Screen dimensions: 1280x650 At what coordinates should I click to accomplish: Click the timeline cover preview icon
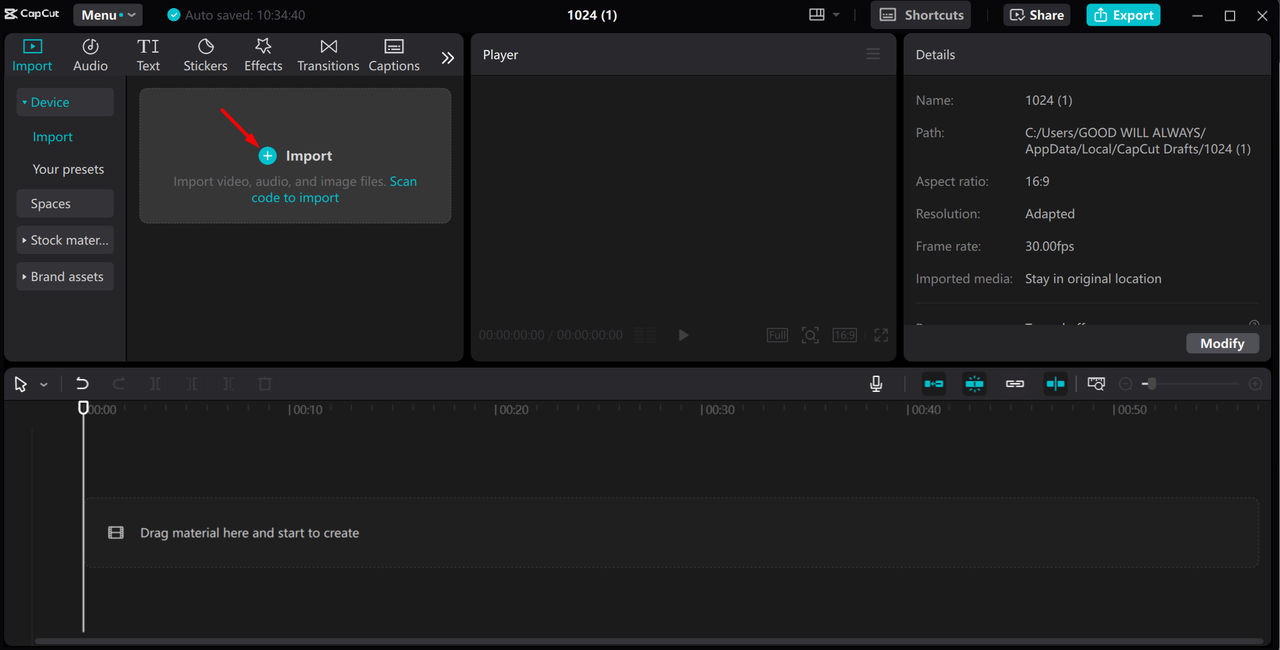[1096, 384]
